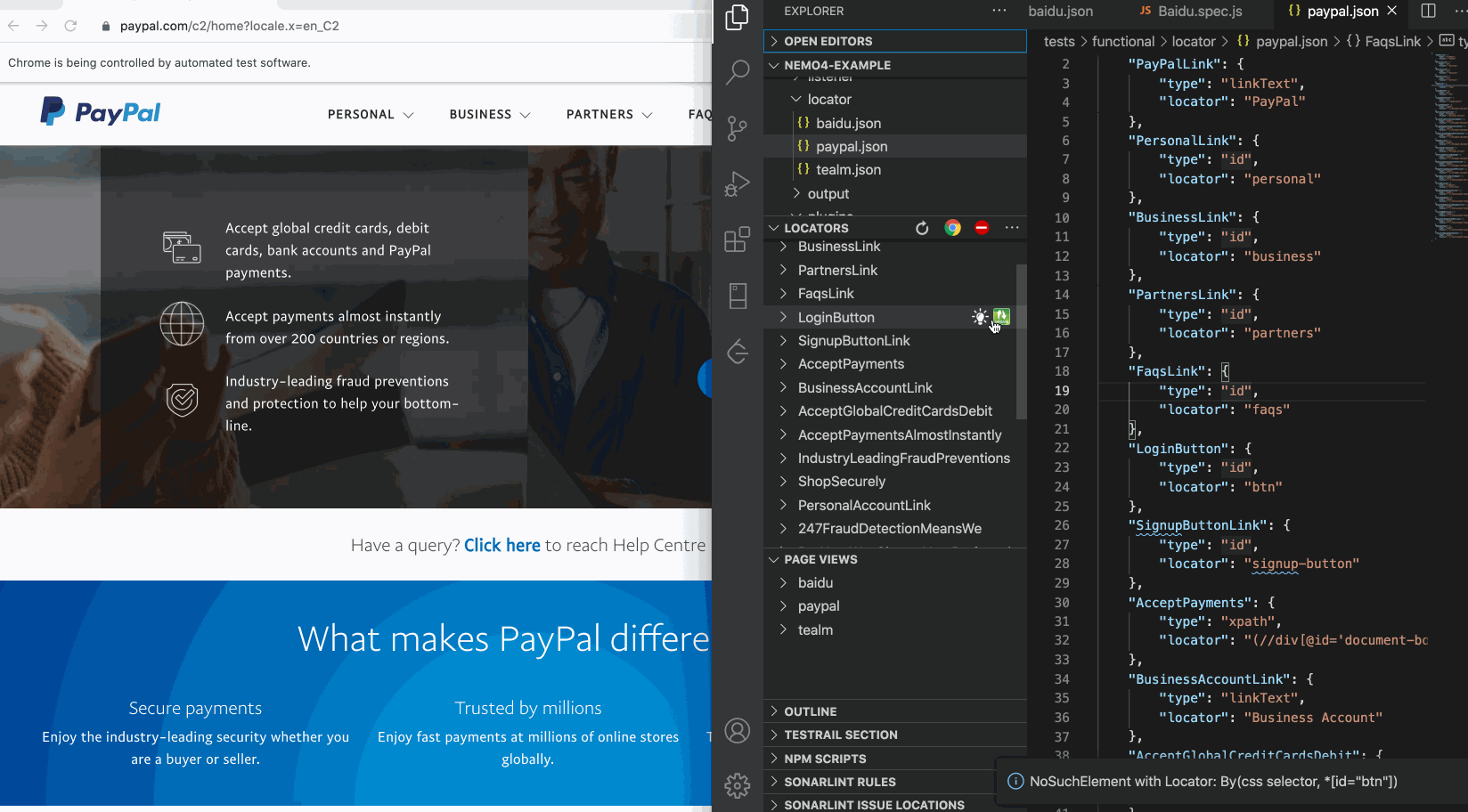This screenshot has width=1468, height=812.
Task: Click the highlight lightbulb icon on LoginButton
Action: [980, 317]
